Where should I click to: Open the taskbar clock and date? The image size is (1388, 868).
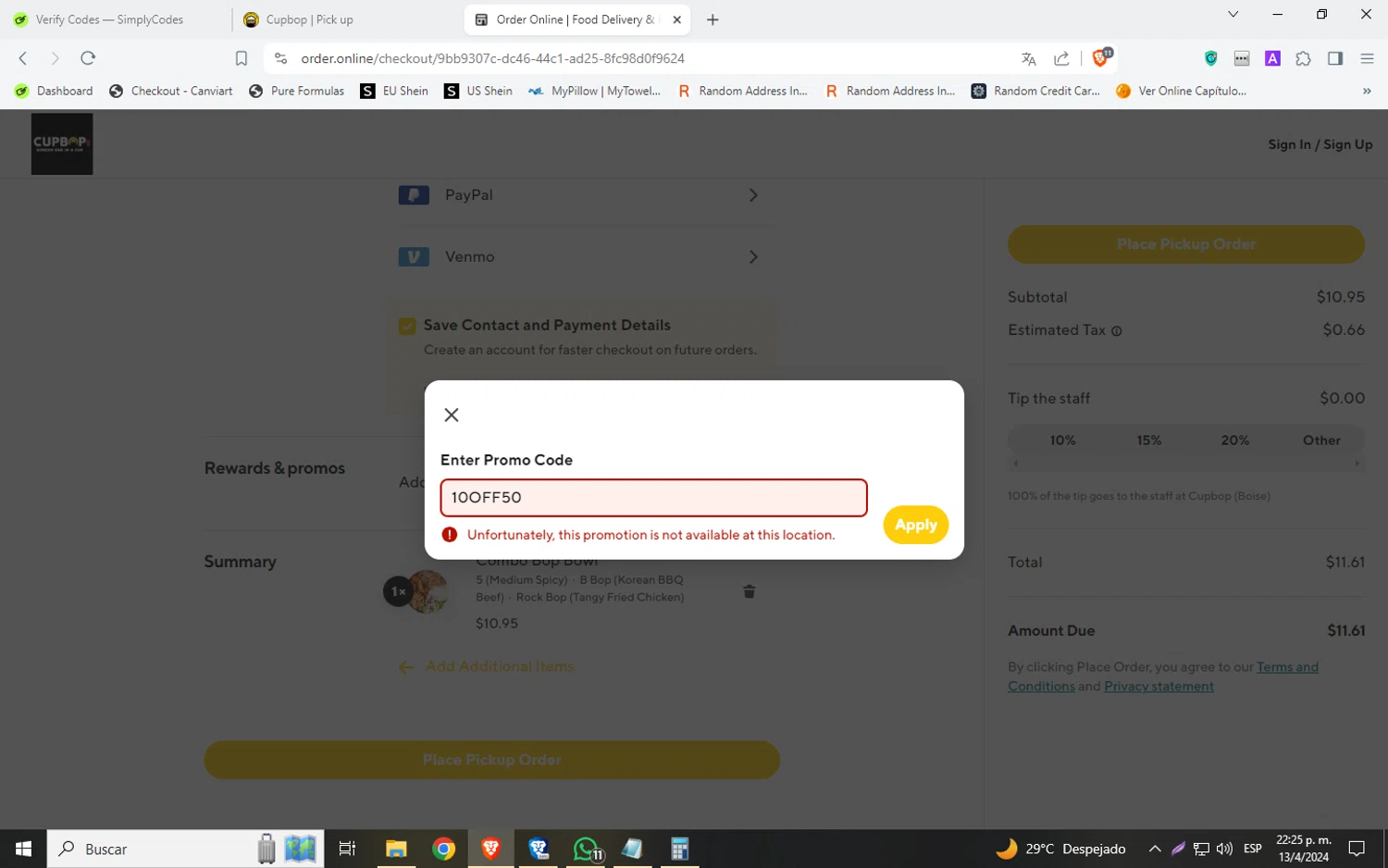coord(1303,849)
